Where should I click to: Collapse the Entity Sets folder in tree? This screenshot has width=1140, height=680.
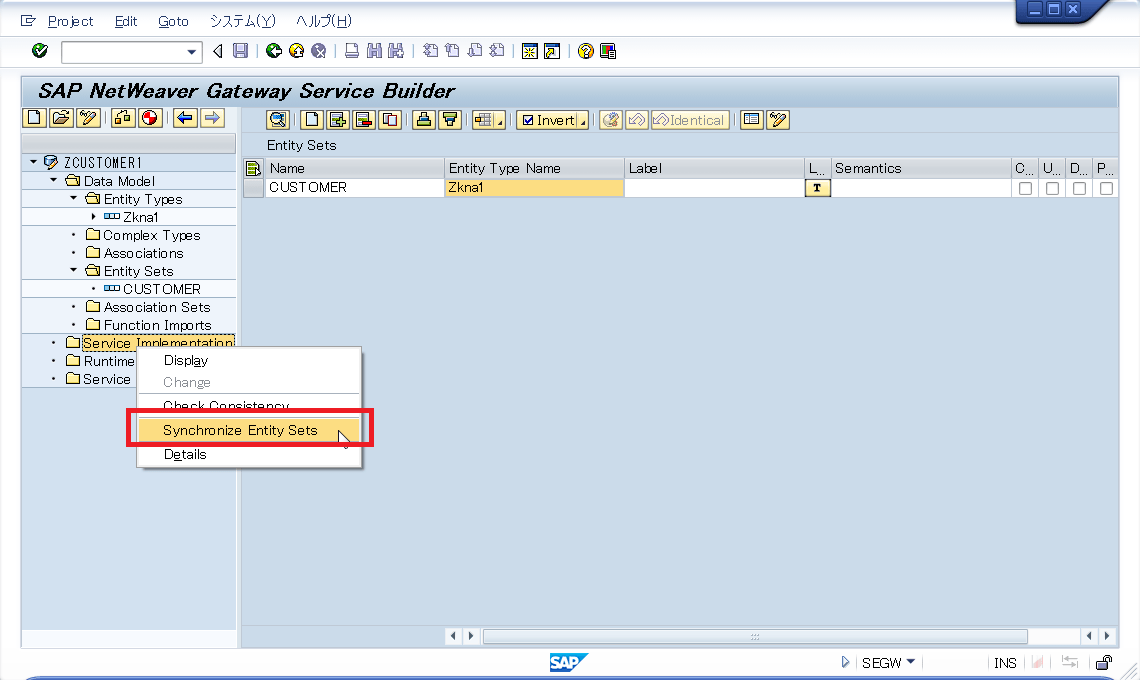[x=73, y=271]
